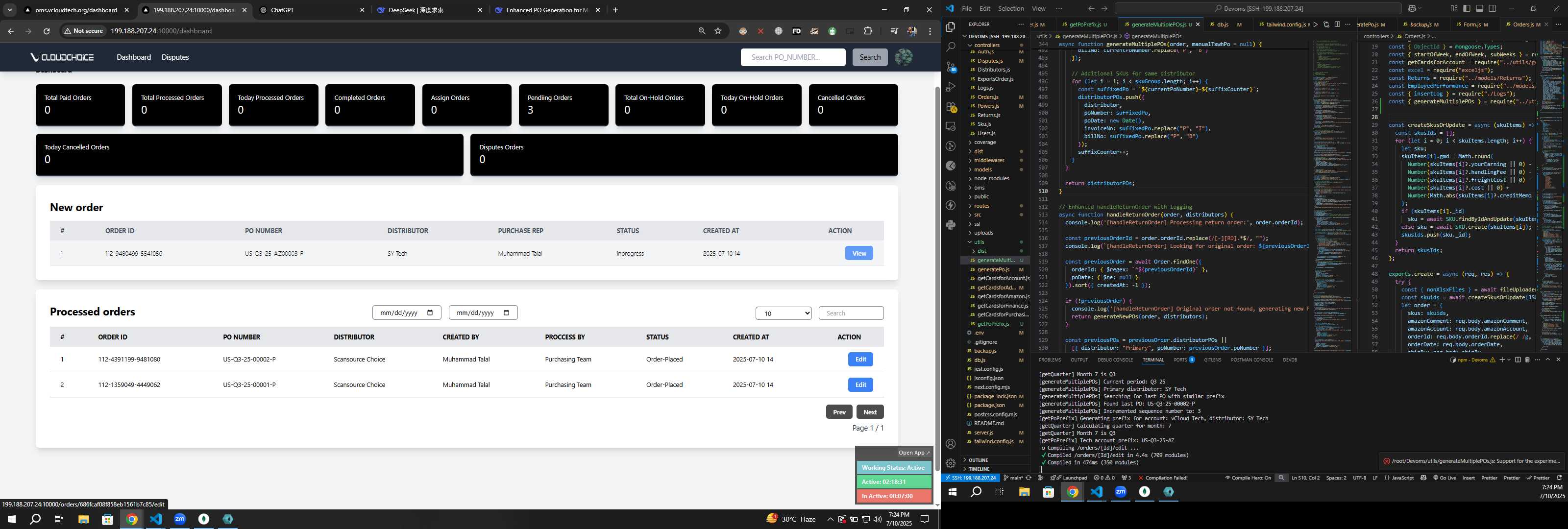This screenshot has height=529, width=1568.
Task: Collapse the controllers folder
Action: [986, 45]
